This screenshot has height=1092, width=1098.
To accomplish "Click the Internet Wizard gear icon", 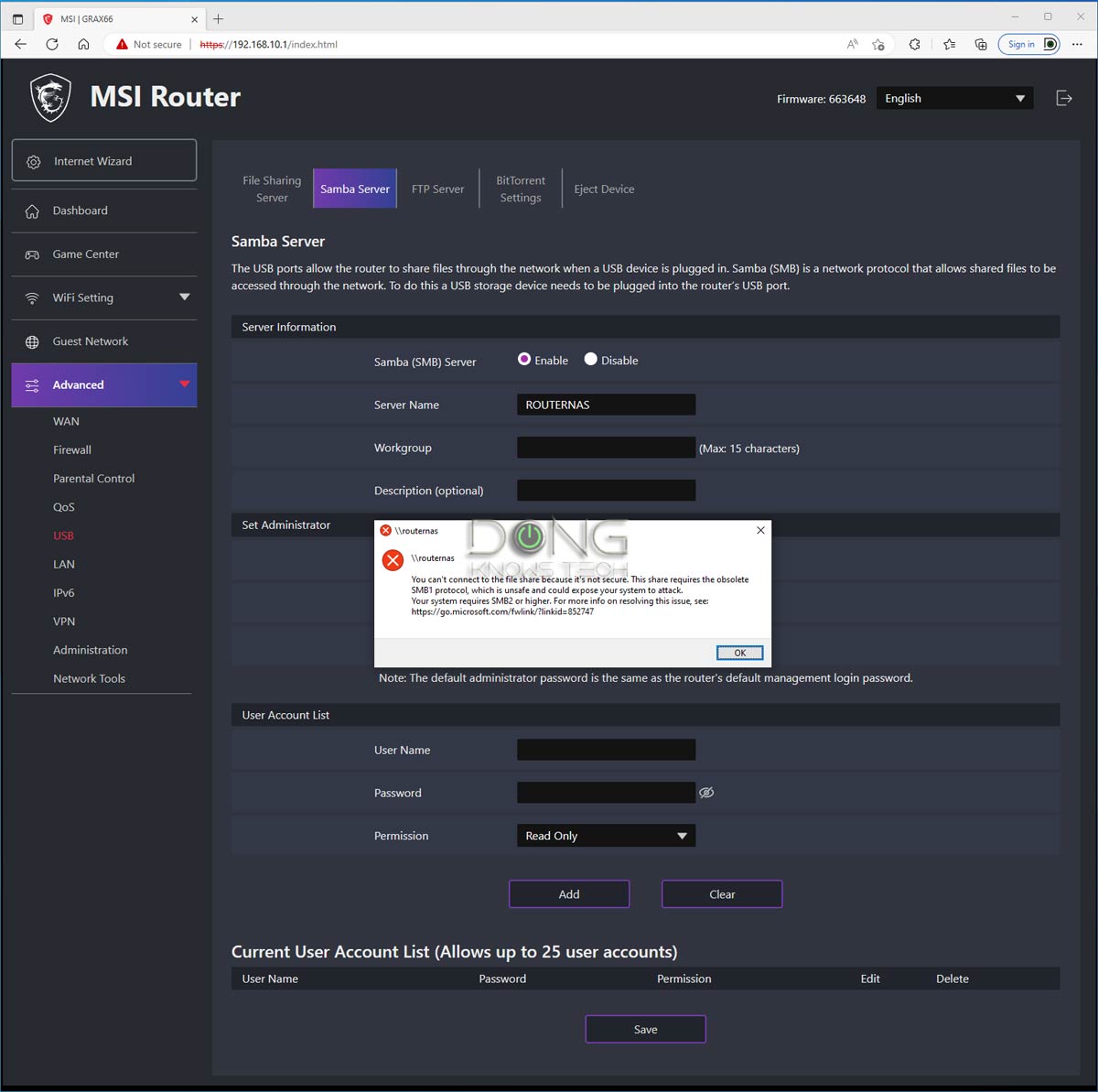I will (34, 162).
